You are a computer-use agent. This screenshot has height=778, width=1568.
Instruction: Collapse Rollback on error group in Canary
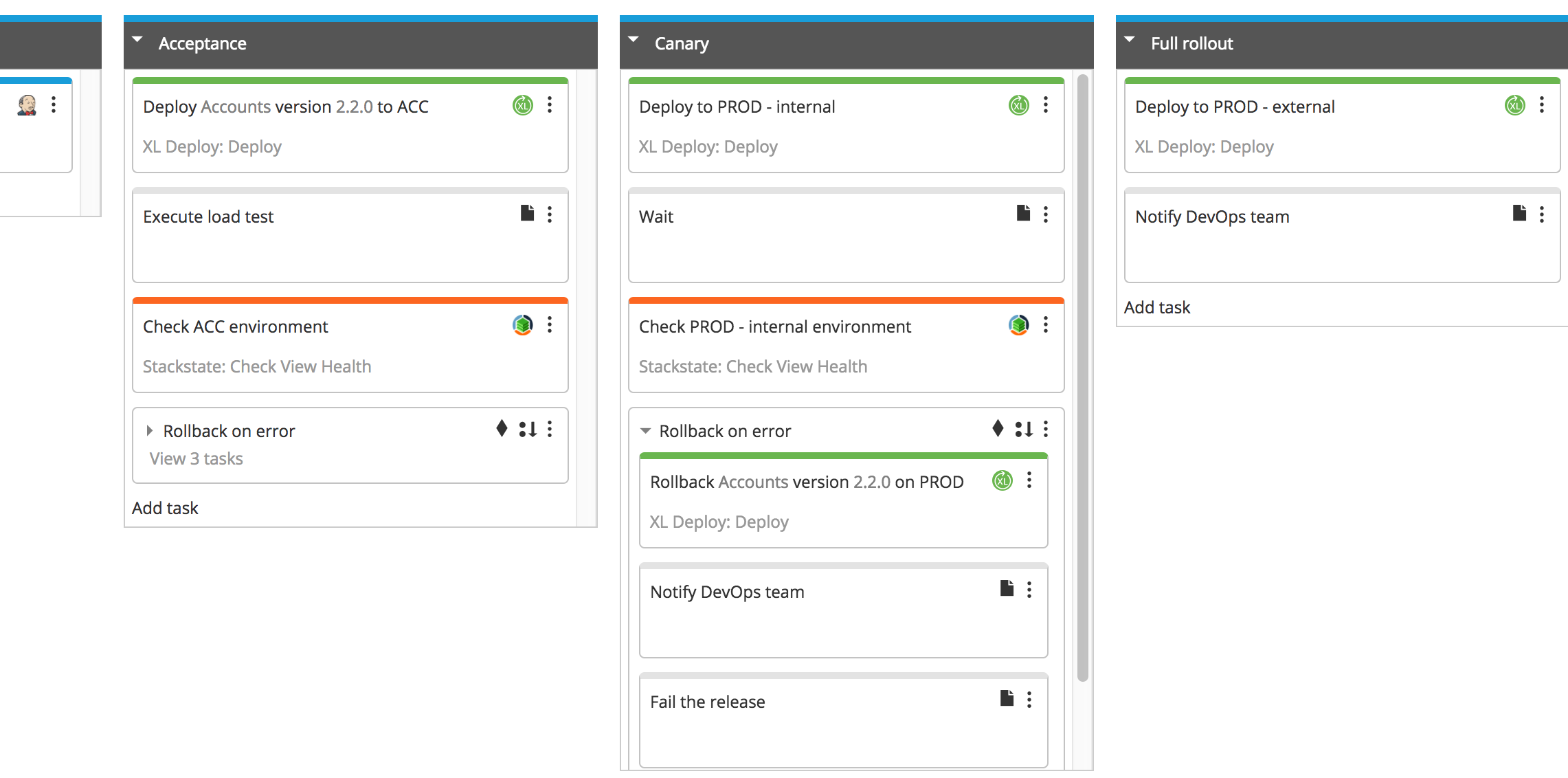645,431
